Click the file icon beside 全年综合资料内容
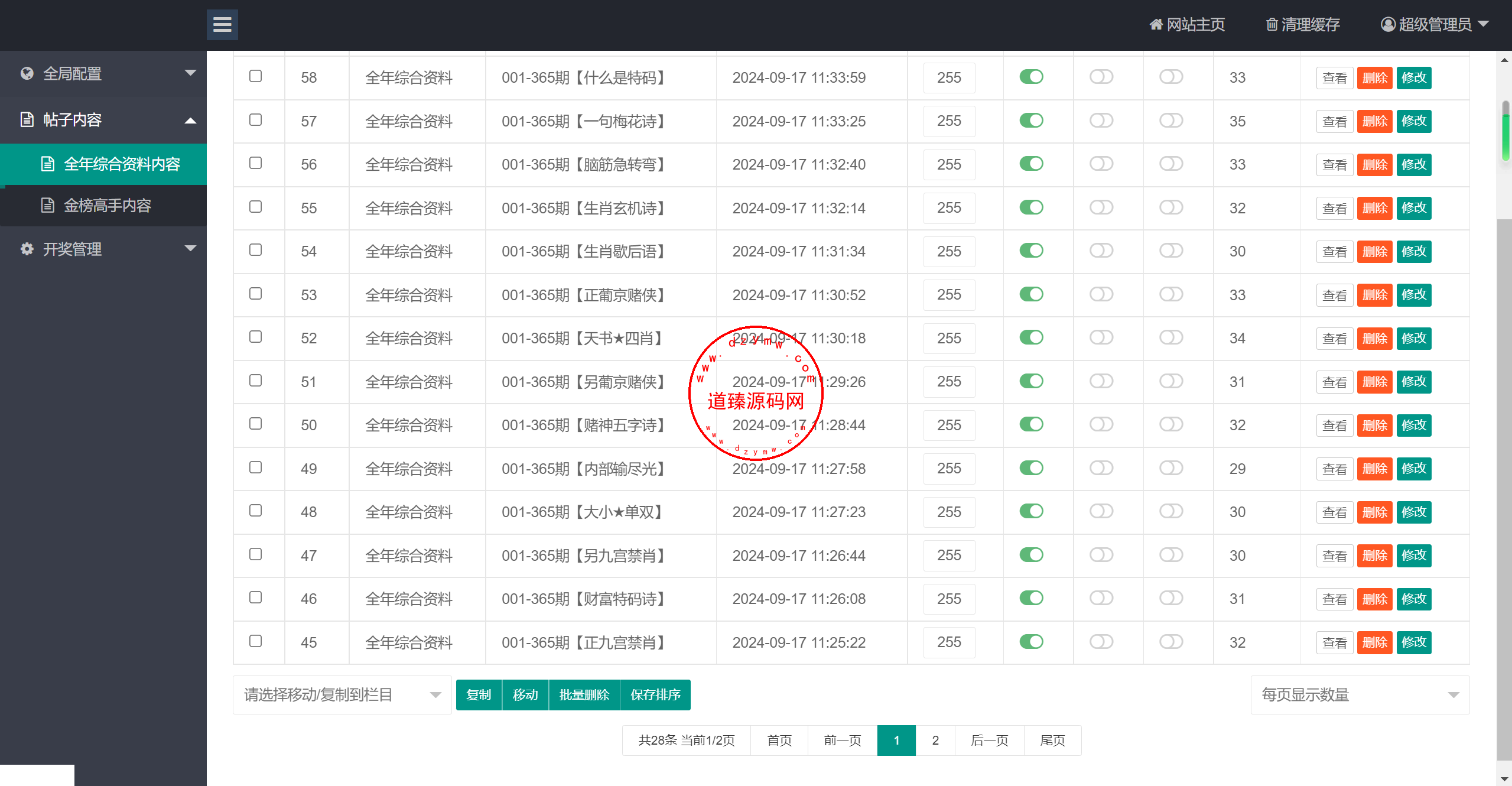 (48, 164)
